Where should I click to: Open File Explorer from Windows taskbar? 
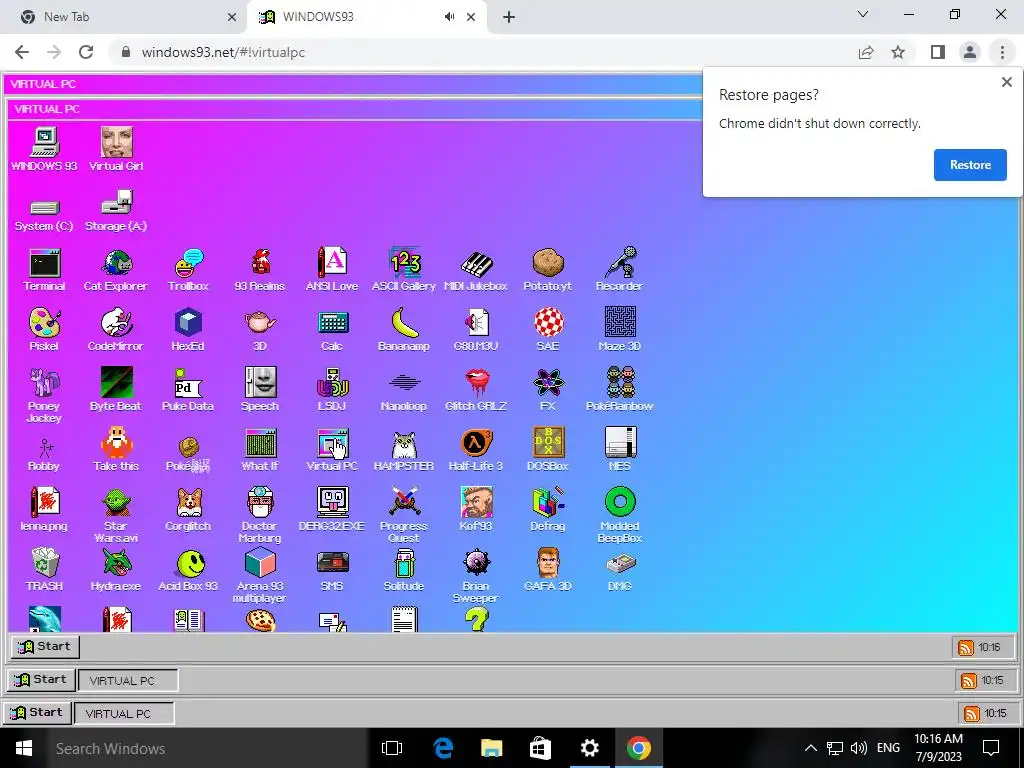pos(491,748)
